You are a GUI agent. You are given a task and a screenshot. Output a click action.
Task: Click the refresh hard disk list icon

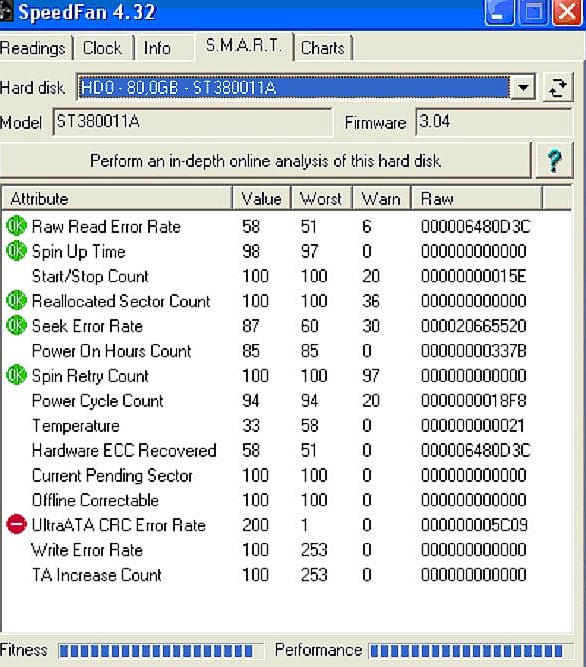(558, 88)
